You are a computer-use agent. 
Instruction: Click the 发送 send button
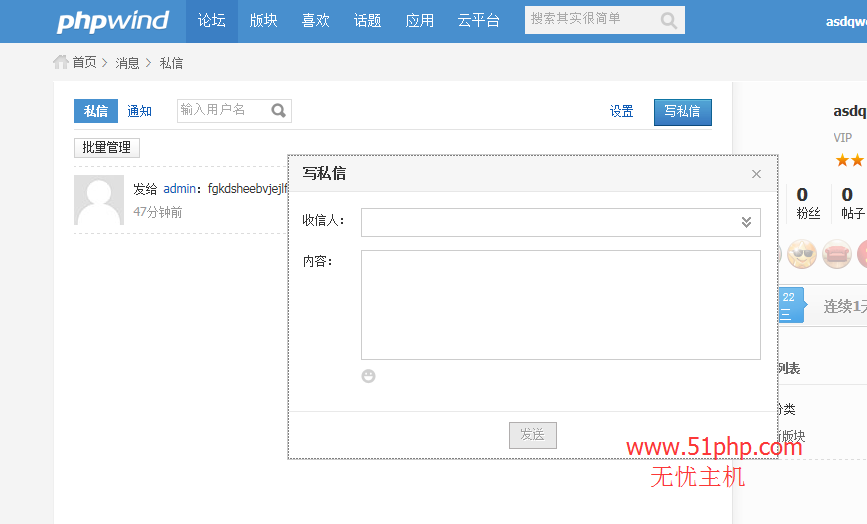(x=533, y=436)
